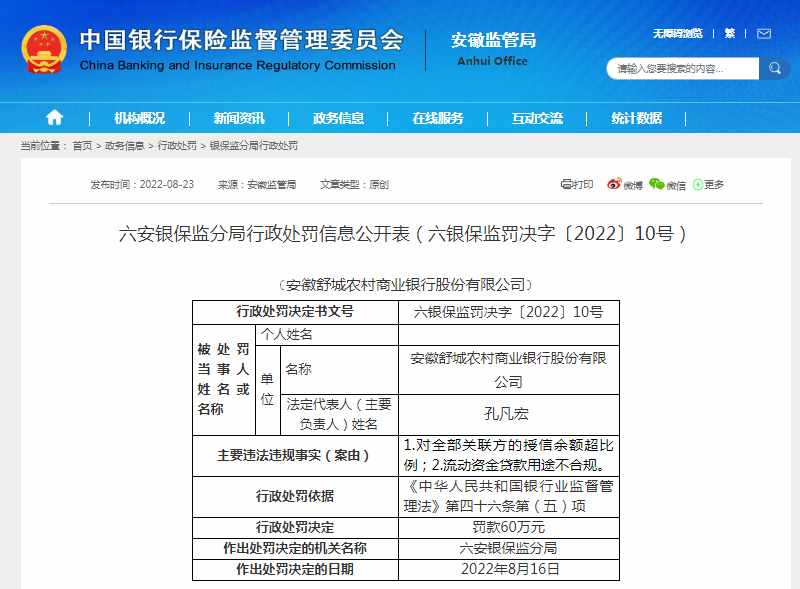Click the 行政处罚决定 label cell
Image resolution: width=800 pixels, height=589 pixels.
pyautogui.click(x=295, y=528)
